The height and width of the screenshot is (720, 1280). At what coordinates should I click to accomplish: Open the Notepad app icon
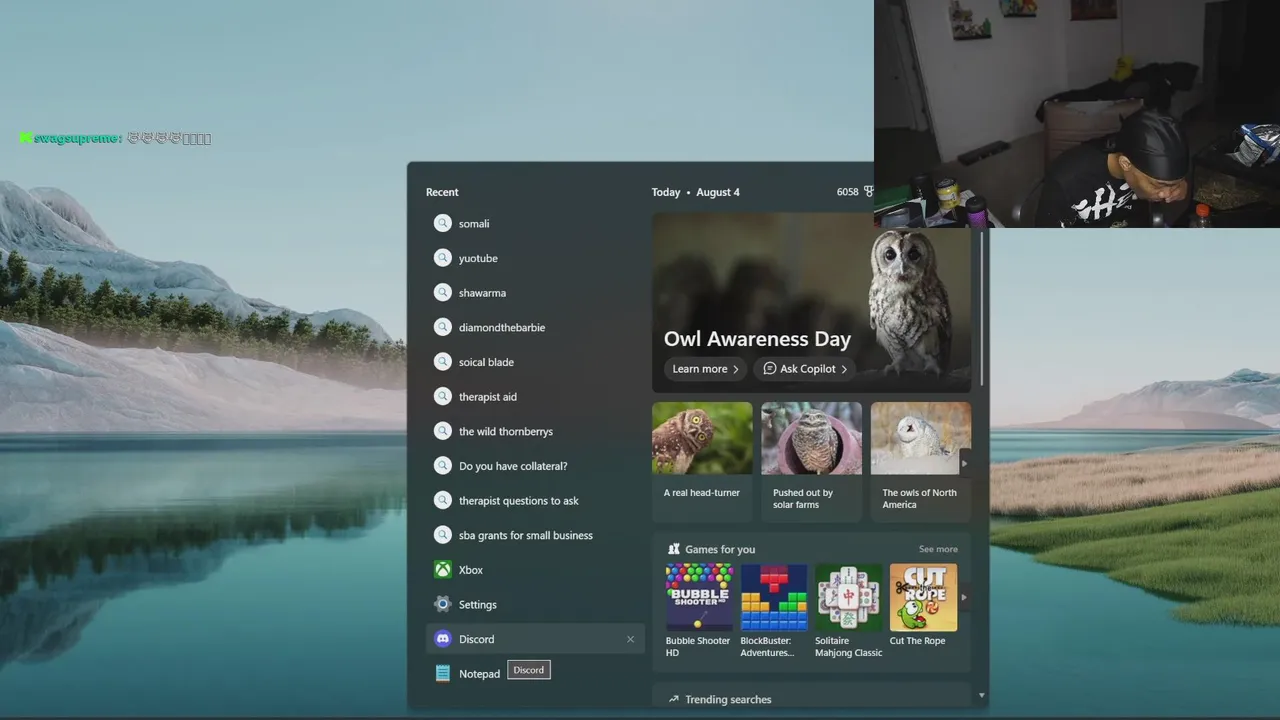coord(442,674)
